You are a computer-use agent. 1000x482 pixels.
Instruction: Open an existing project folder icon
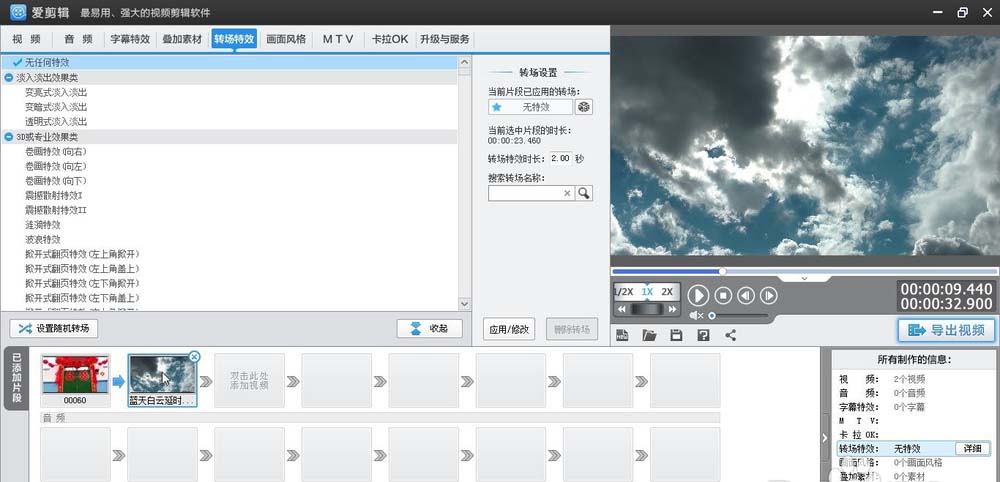649,335
